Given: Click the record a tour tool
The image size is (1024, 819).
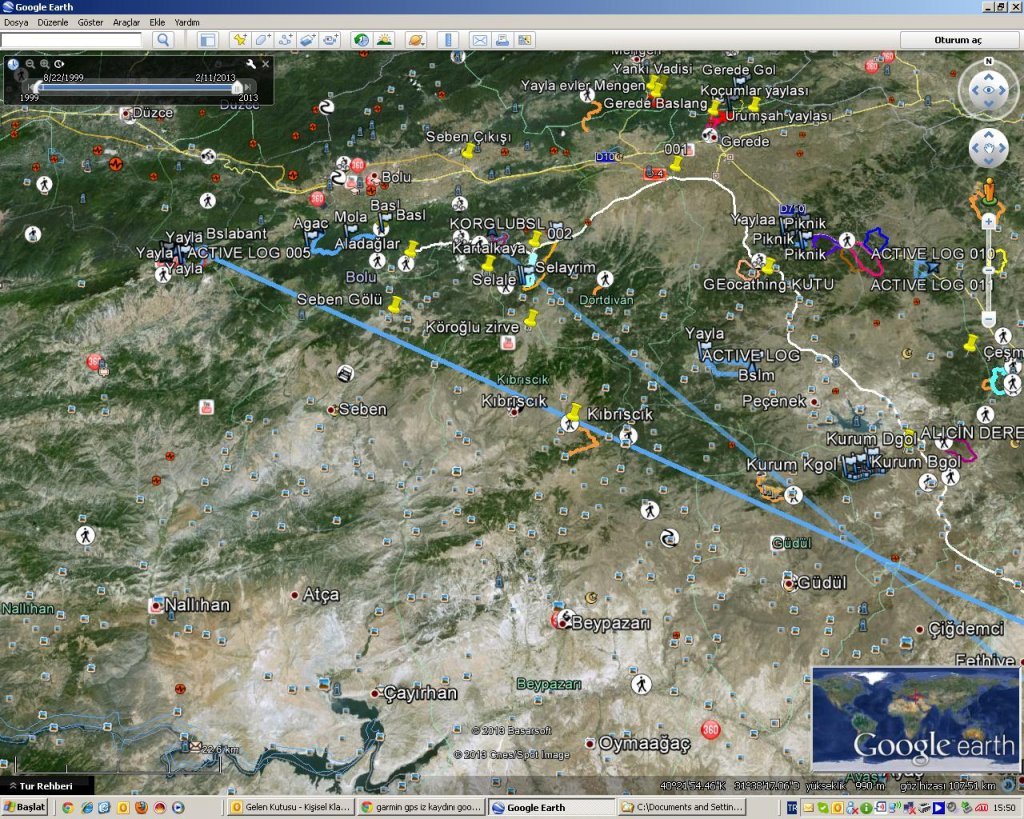Looking at the screenshot, I should click(330, 40).
